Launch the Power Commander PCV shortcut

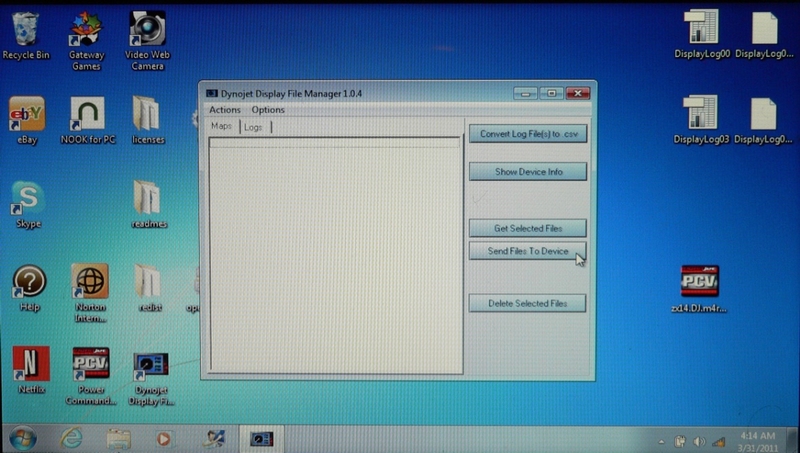click(x=90, y=364)
